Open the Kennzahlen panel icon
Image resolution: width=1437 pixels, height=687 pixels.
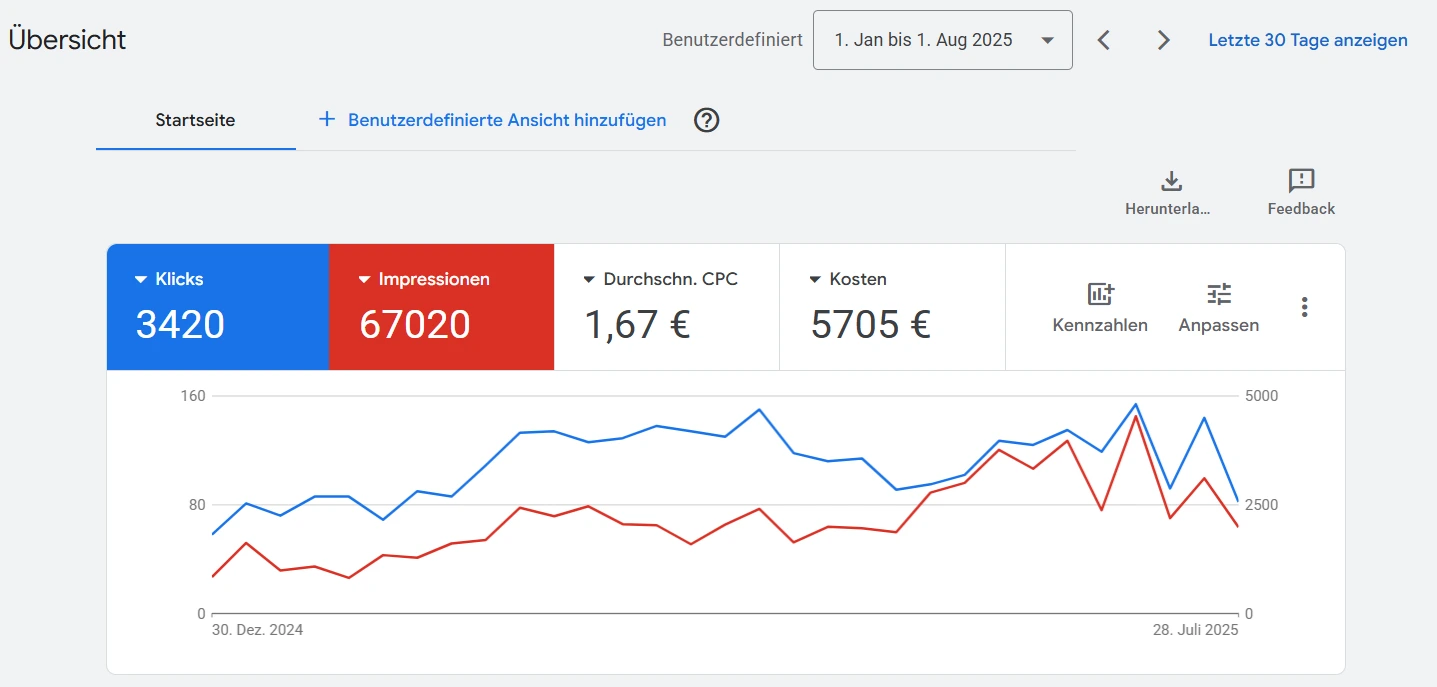coord(1100,295)
